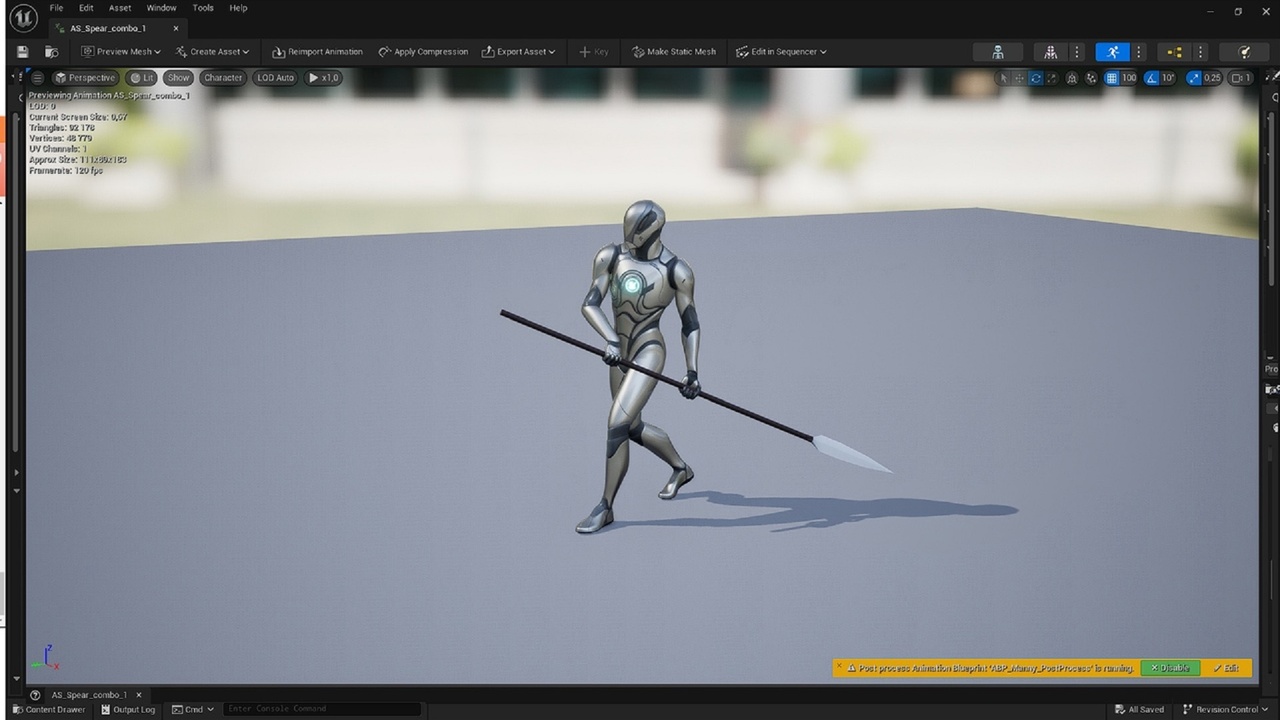Screen dimensions: 1280x720
Task: Open Animation Blueprint mode options (three dots)
Action: click(1200, 52)
